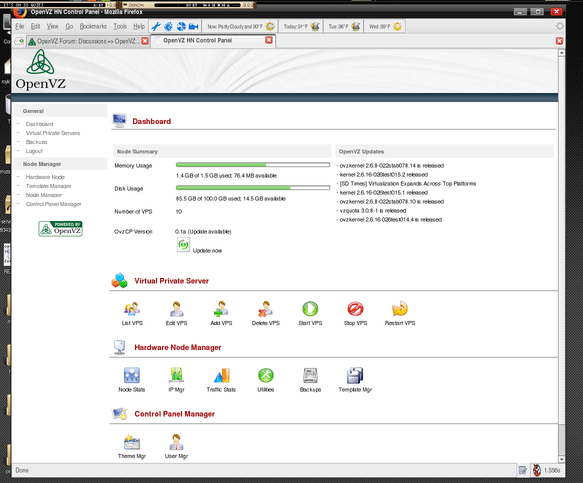Screen dimensions: 583x483
Task: Open the Theme Mgr icon
Action: pyautogui.click(x=132, y=442)
